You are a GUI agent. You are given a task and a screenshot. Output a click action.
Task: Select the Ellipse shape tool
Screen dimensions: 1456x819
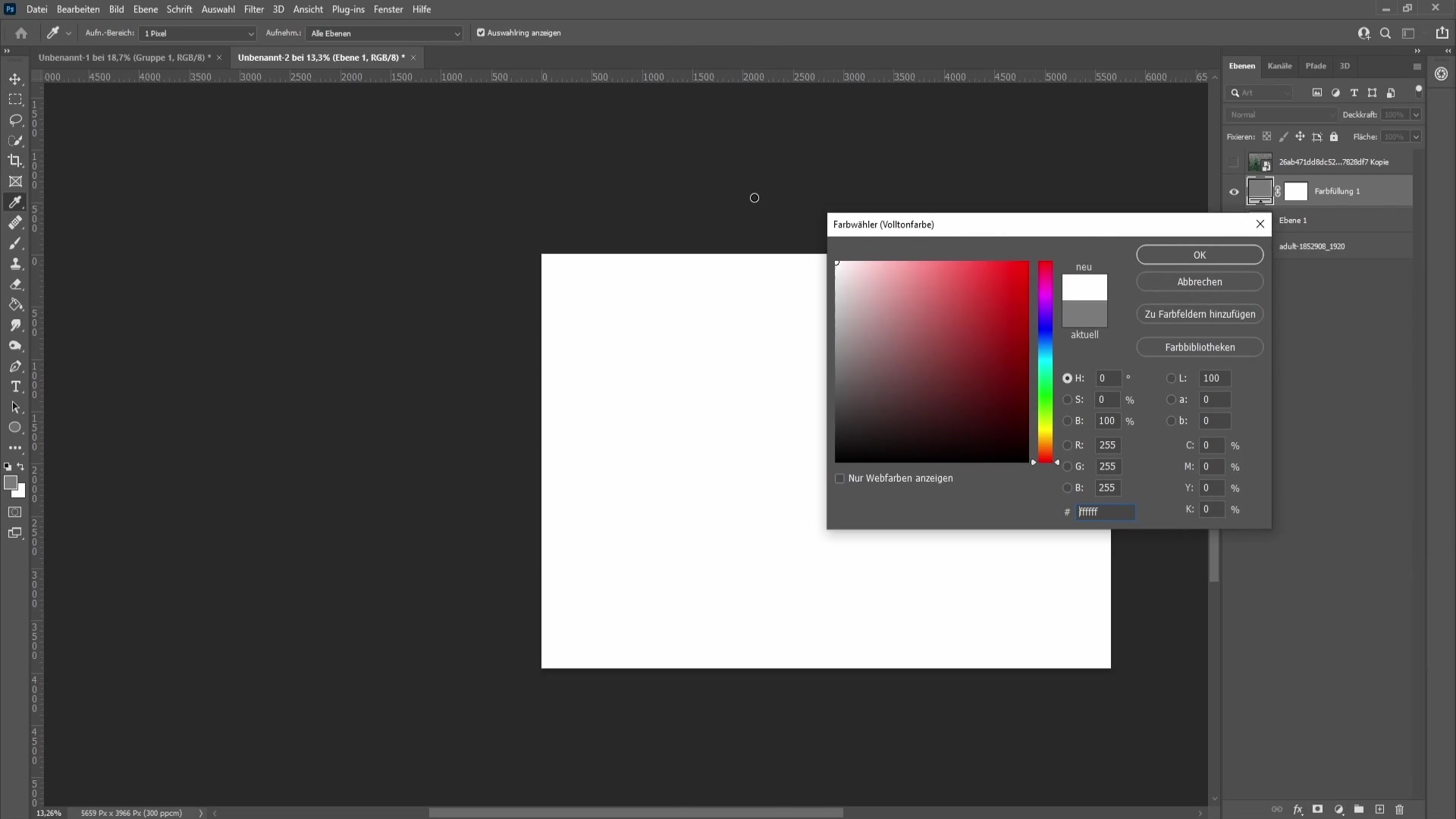coord(15,428)
